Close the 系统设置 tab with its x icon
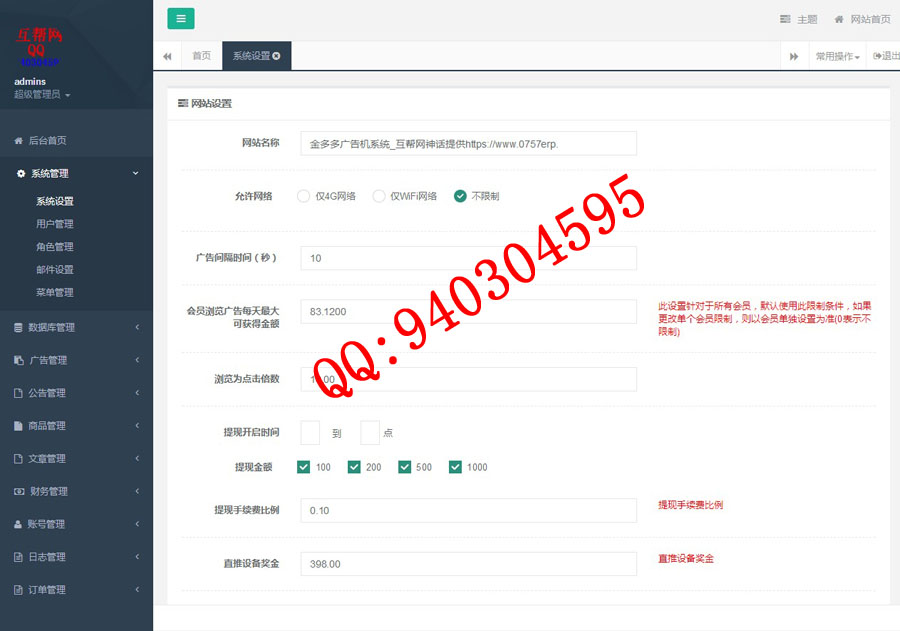 click(276, 56)
